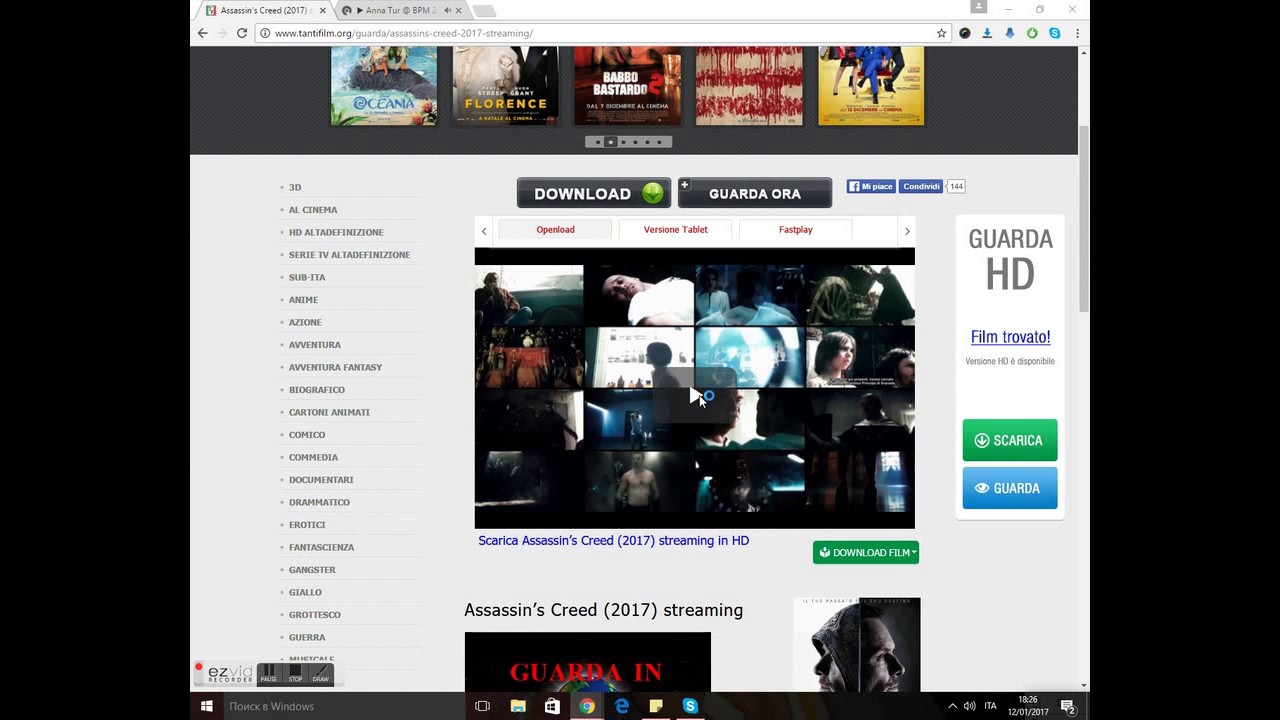Expand the DOWNLOAD FILM dropdown
The height and width of the screenshot is (720, 1280).
click(866, 552)
